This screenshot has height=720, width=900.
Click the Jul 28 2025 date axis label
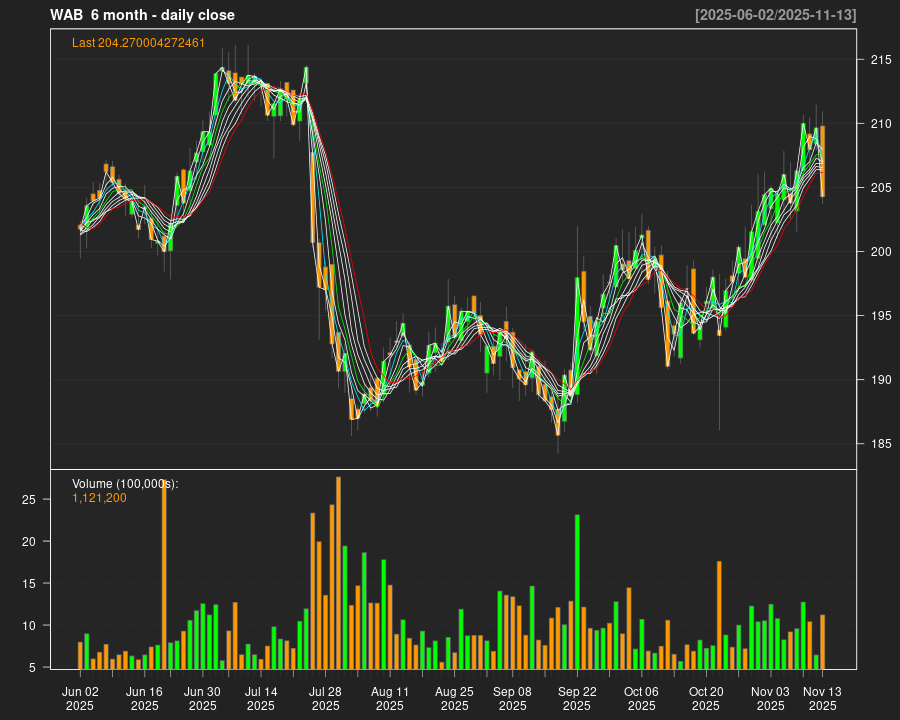pos(325,698)
